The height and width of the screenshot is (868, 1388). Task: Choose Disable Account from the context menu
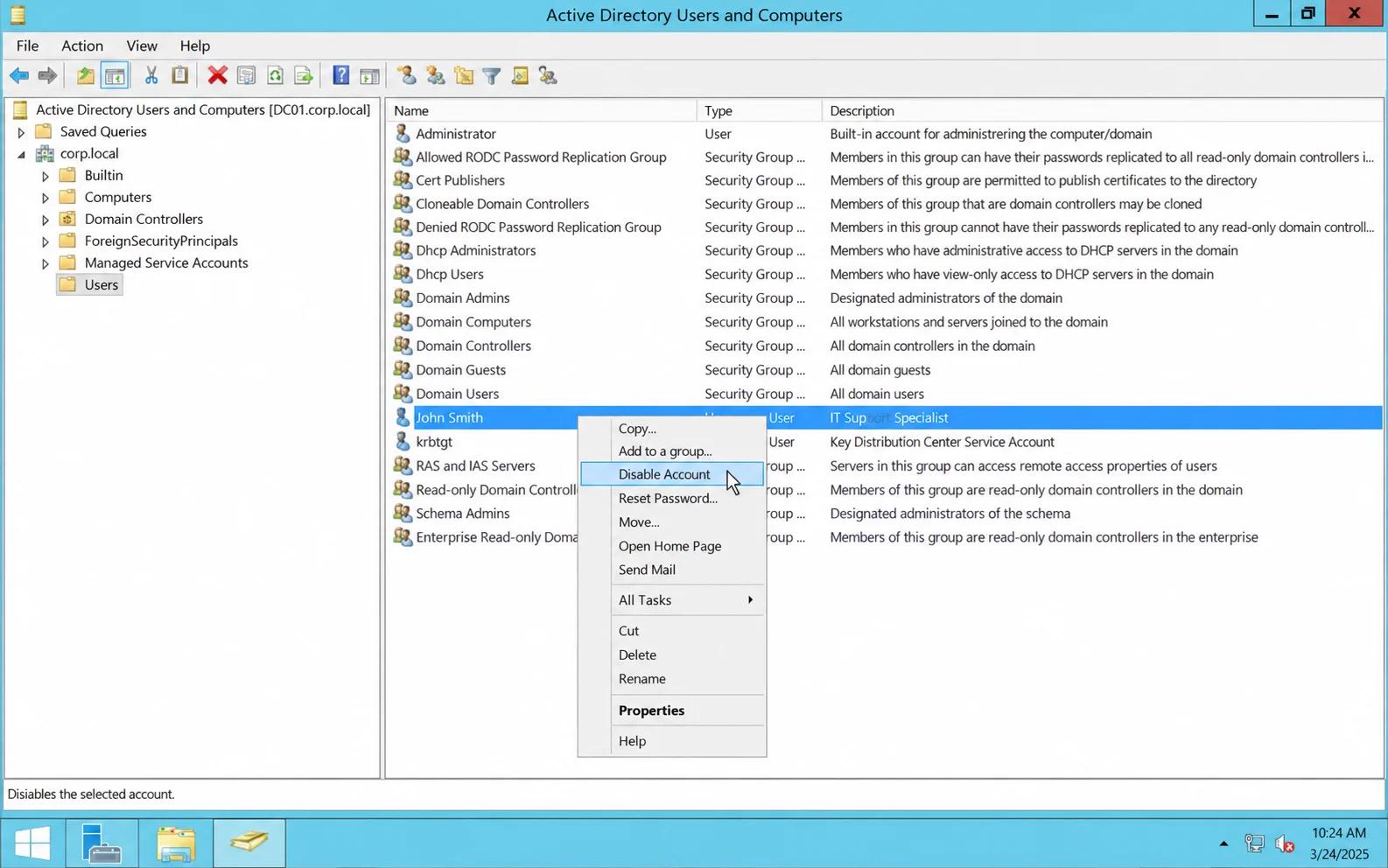point(672,474)
